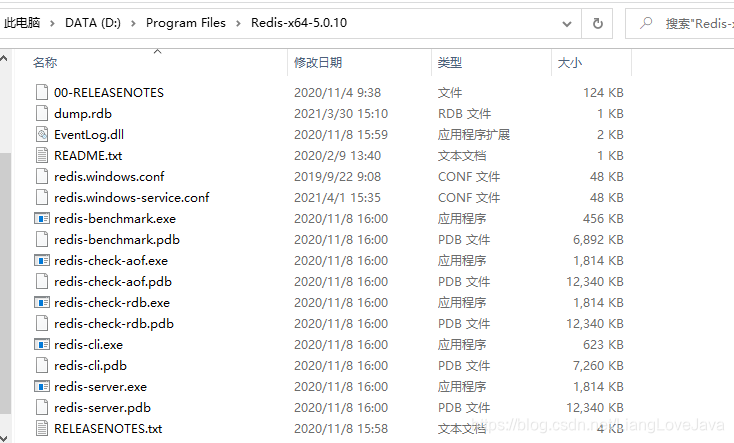Click the size value 7,260 KB
This screenshot has height=443, width=734.
tap(598, 366)
